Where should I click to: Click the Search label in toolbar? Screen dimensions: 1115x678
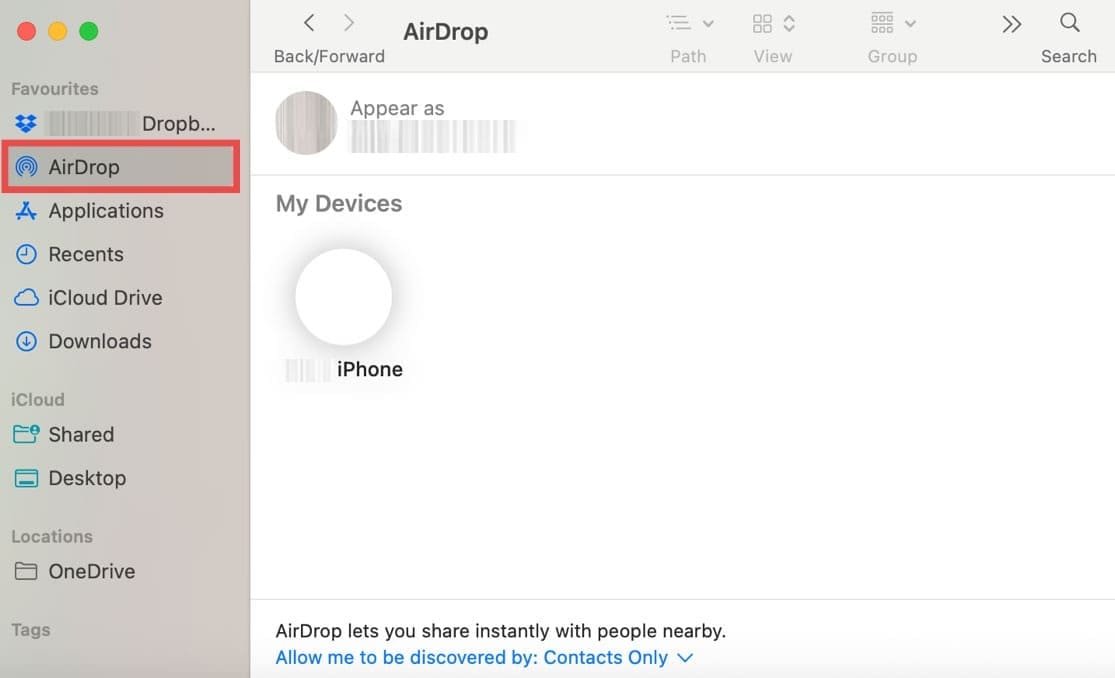[1069, 56]
